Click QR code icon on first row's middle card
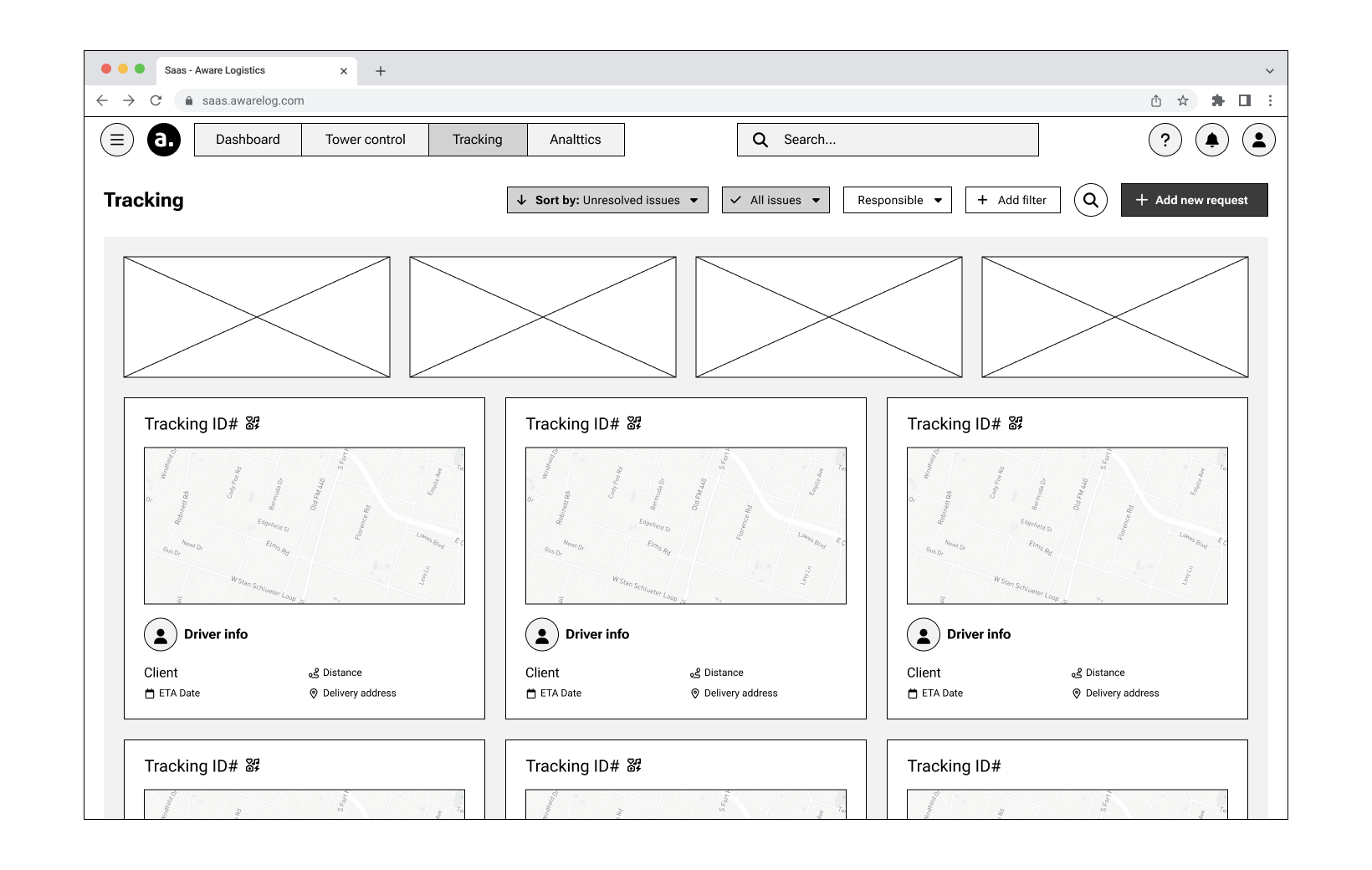1372x870 pixels. point(634,423)
